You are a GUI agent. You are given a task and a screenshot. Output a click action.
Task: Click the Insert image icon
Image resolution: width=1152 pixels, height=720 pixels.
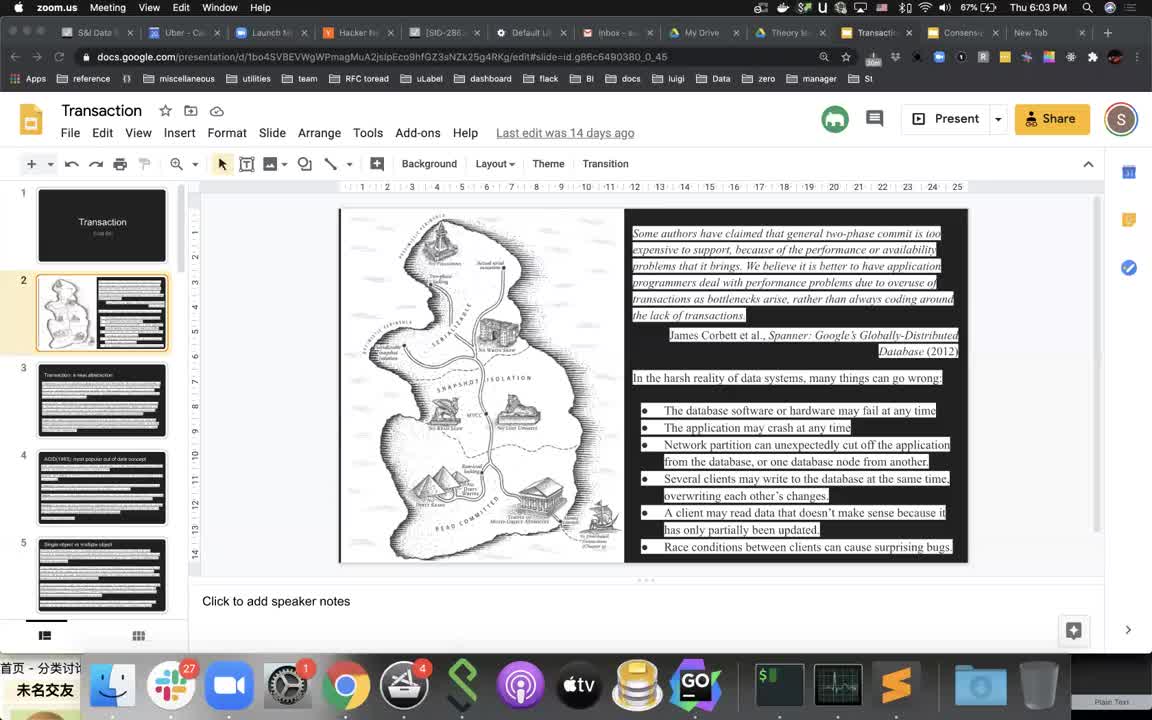point(270,164)
